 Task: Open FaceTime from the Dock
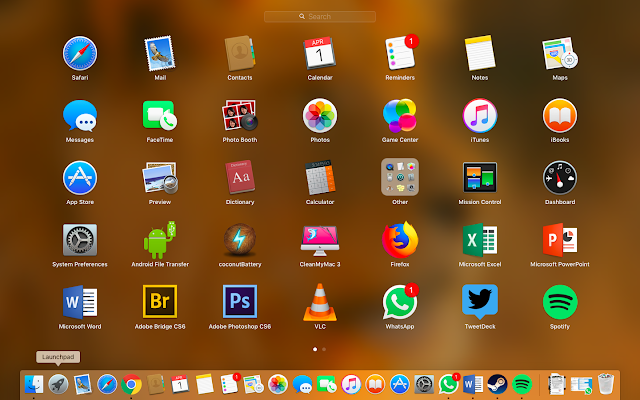coord(327,384)
